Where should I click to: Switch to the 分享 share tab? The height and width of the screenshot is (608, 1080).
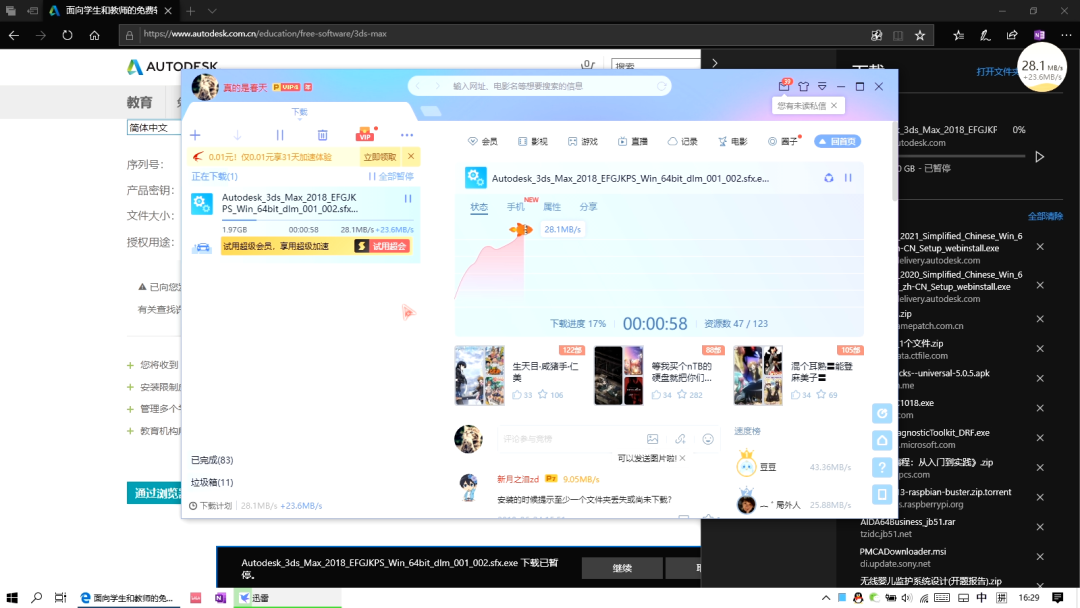588,207
